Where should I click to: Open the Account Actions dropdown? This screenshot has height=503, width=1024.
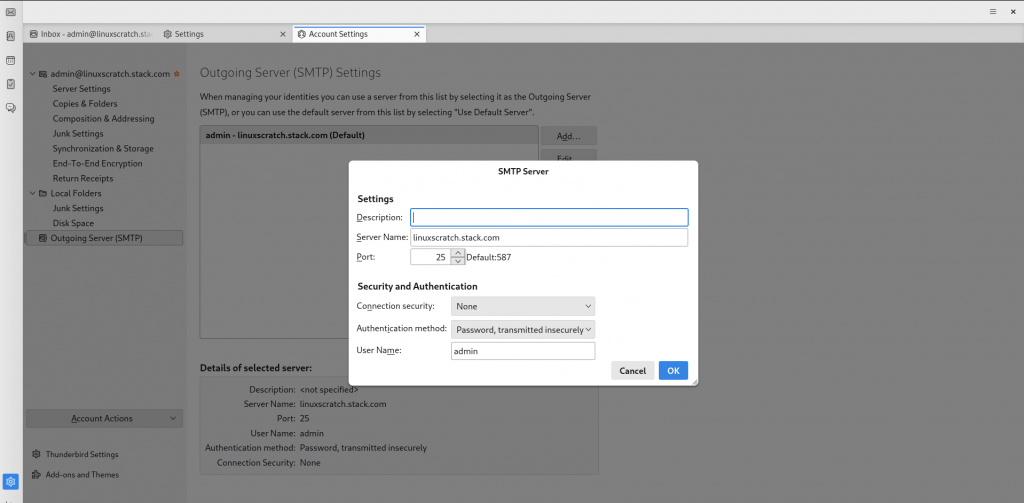pos(104,419)
